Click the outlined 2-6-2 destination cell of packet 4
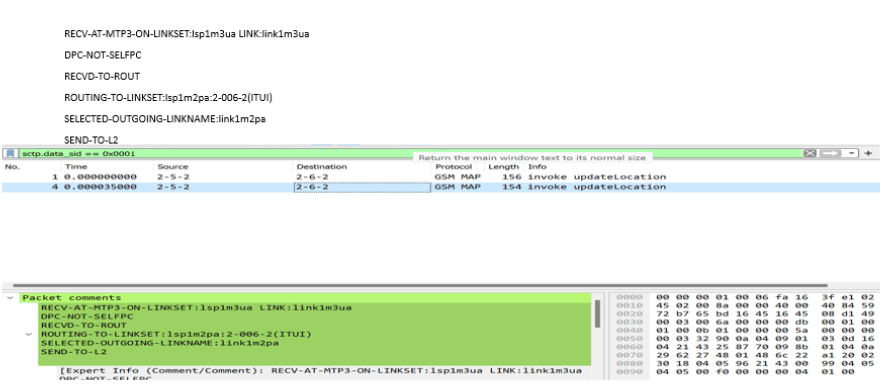883x388 pixels. pyautogui.click(x=362, y=187)
